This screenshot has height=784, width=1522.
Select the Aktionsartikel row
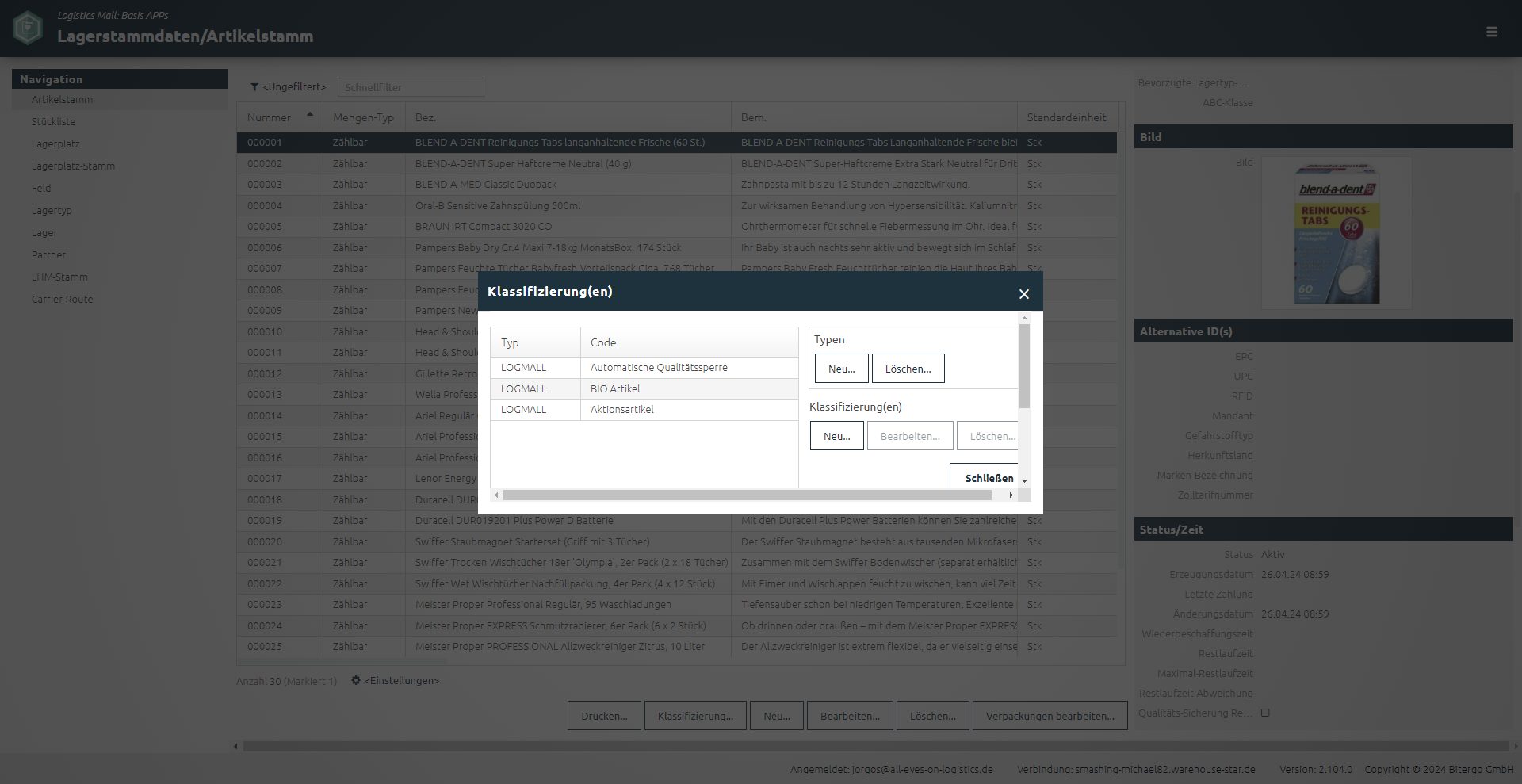pos(644,410)
